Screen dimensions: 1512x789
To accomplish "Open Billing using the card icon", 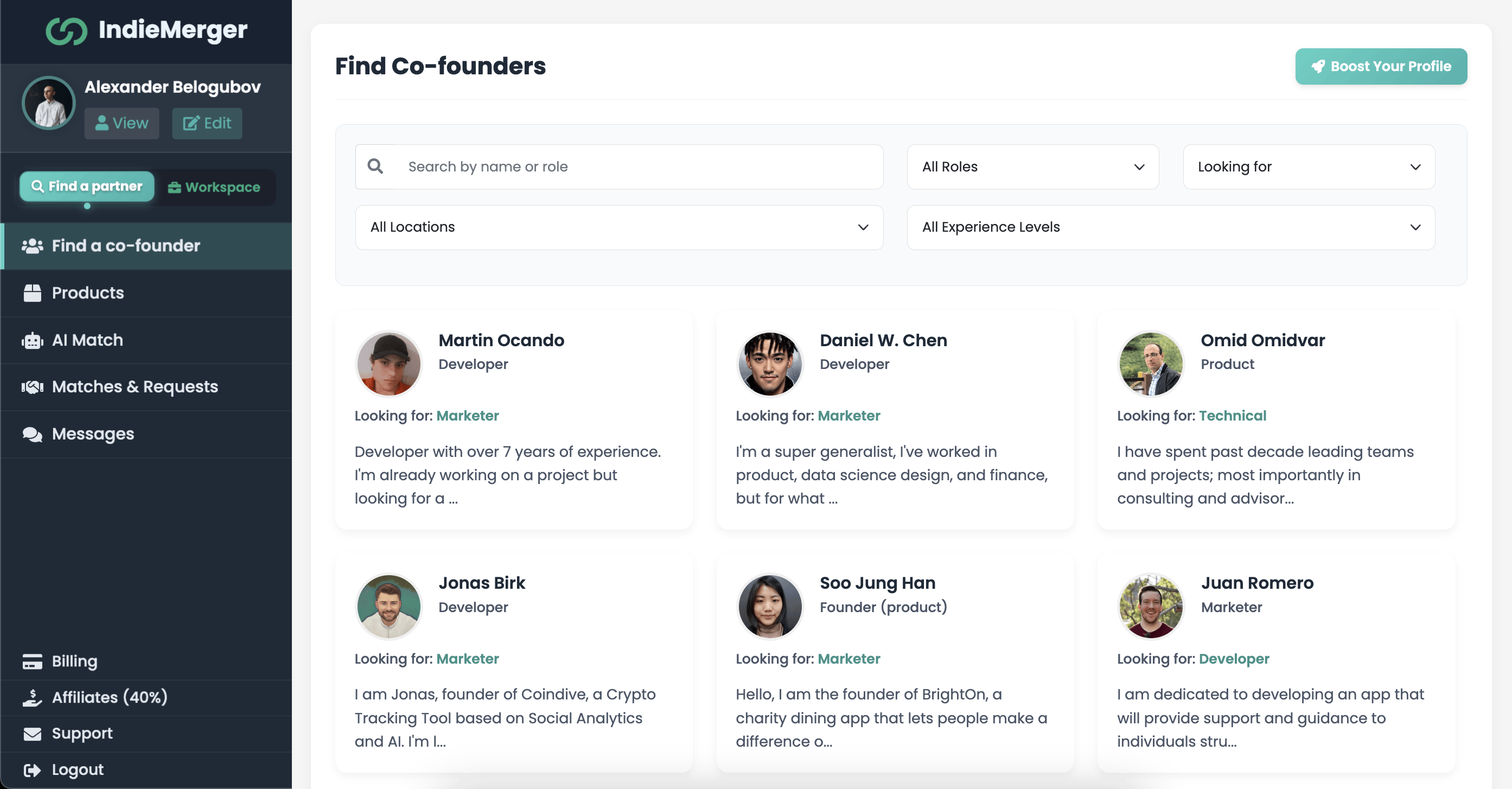I will (x=31, y=661).
